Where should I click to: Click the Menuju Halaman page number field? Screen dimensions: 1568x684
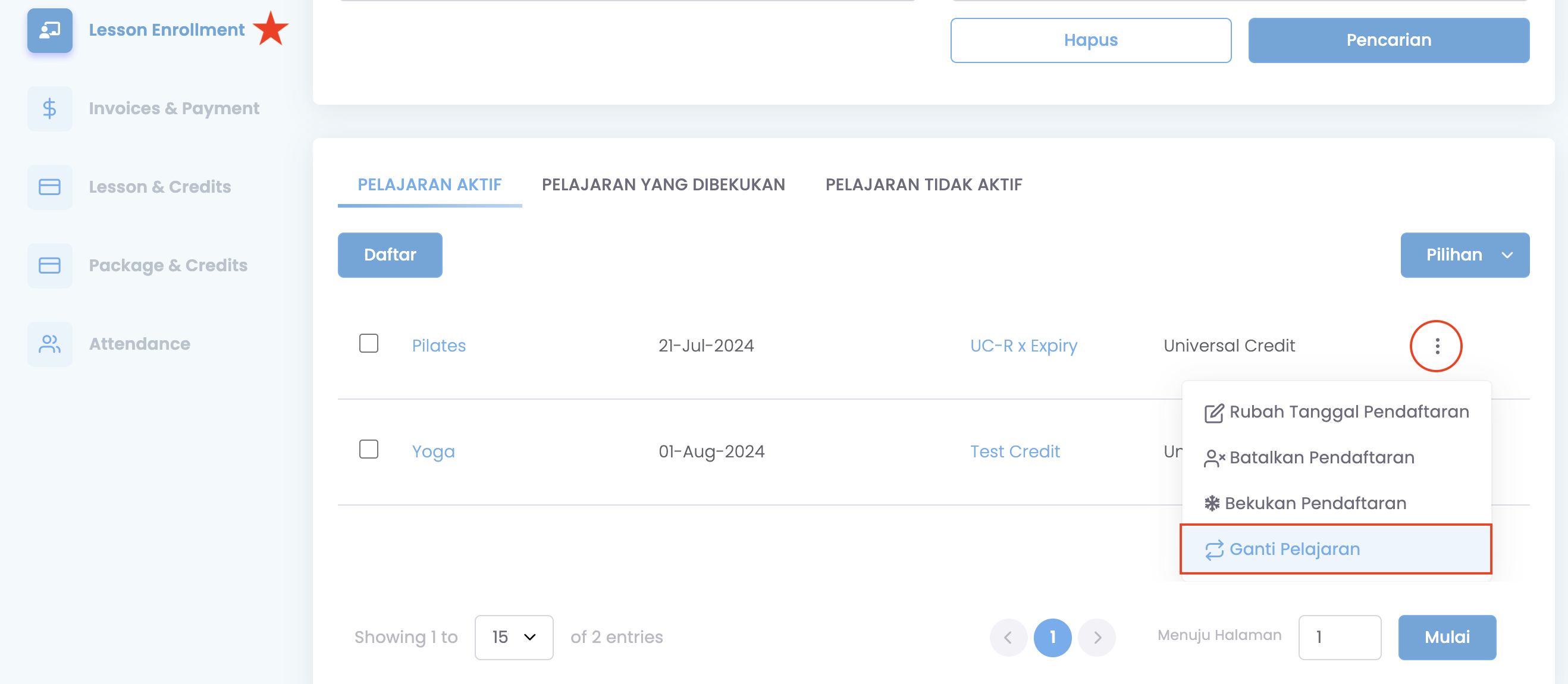click(1339, 637)
